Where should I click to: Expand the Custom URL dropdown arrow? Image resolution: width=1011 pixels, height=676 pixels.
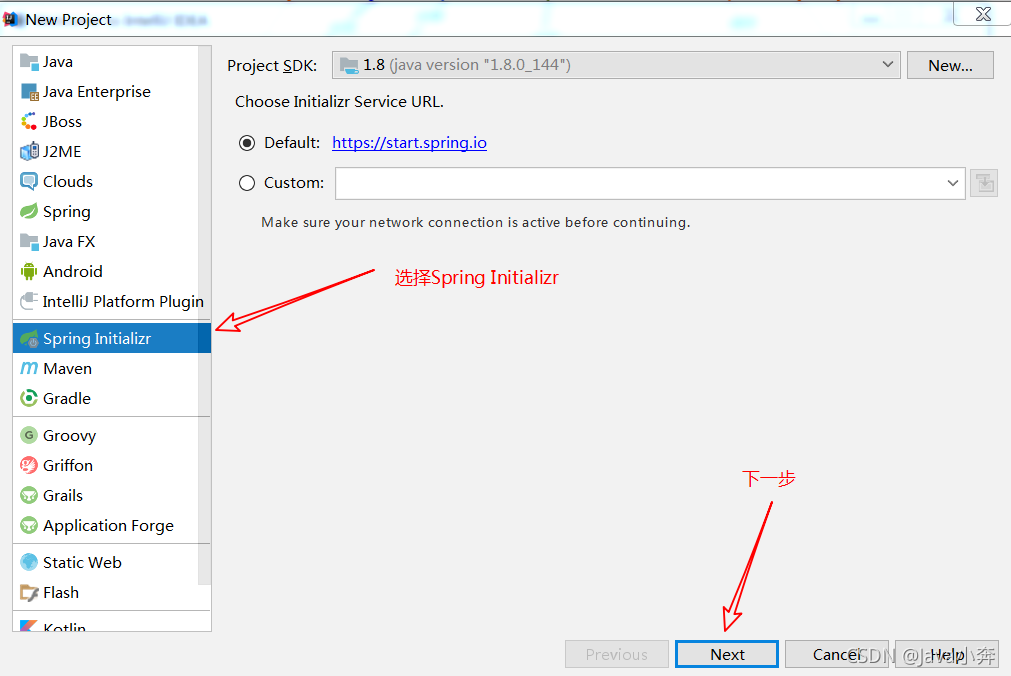click(952, 183)
